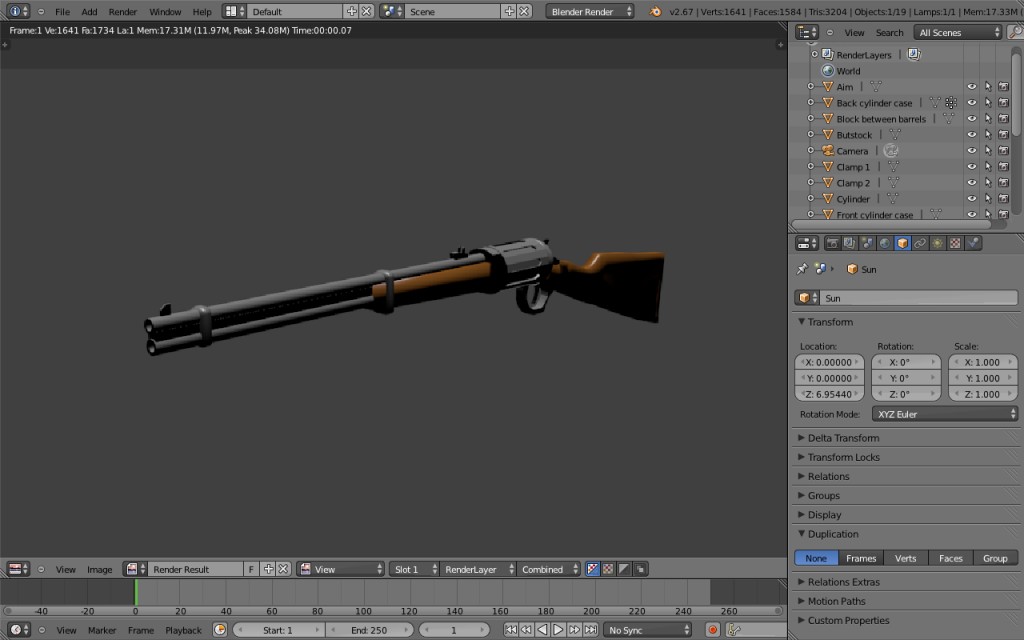Image resolution: width=1024 pixels, height=640 pixels.
Task: Open the Texture properties checkered tab
Action: (x=956, y=242)
